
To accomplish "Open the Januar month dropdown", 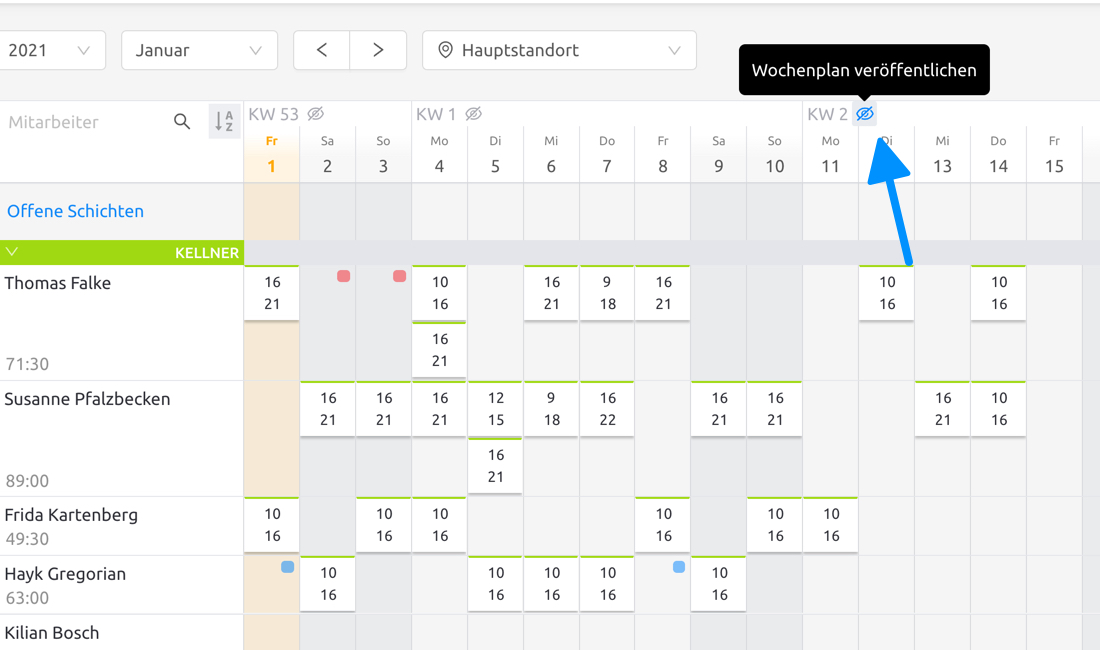I will pos(199,49).
